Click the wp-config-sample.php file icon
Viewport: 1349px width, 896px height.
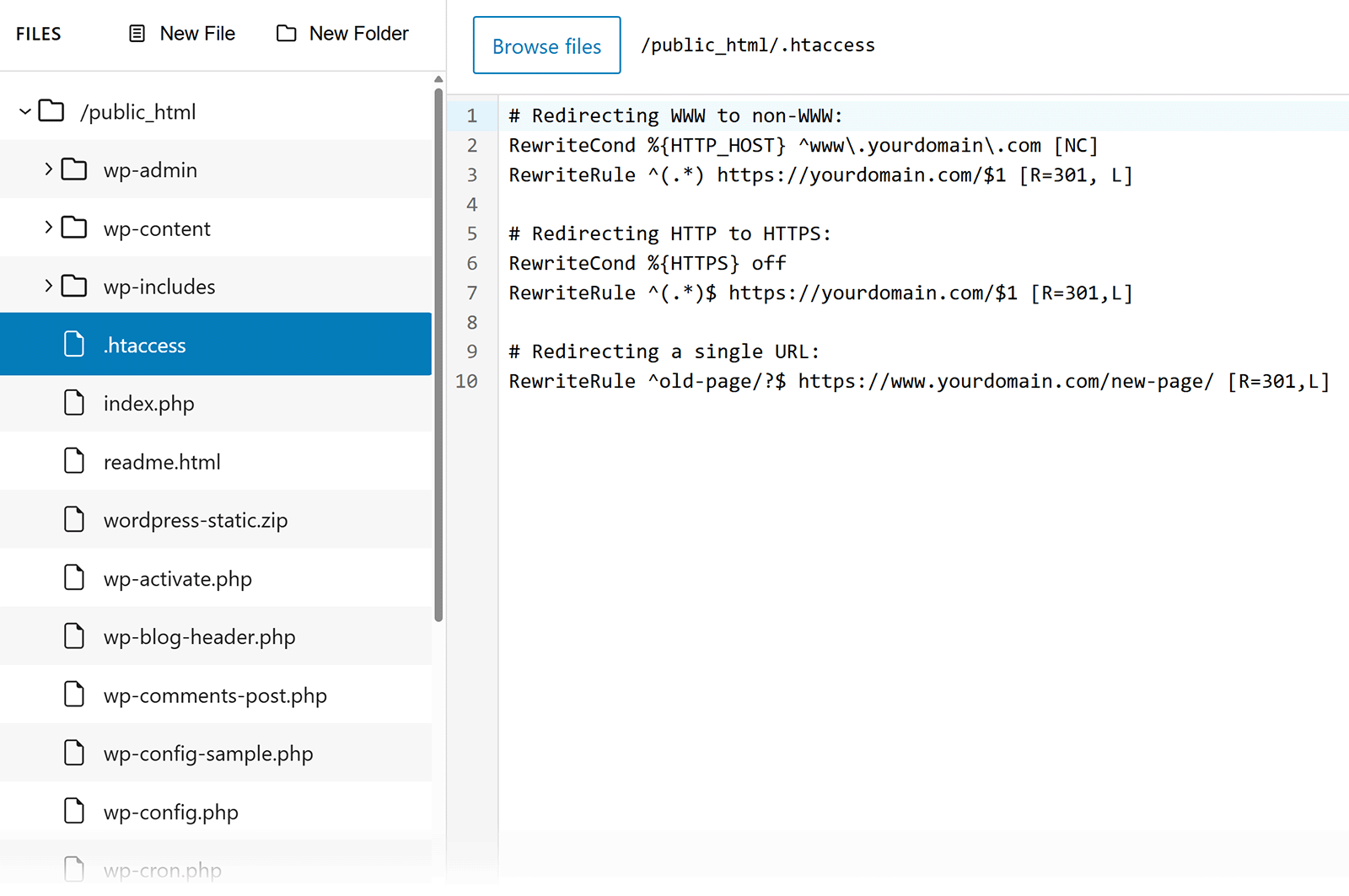pyautogui.click(x=74, y=753)
